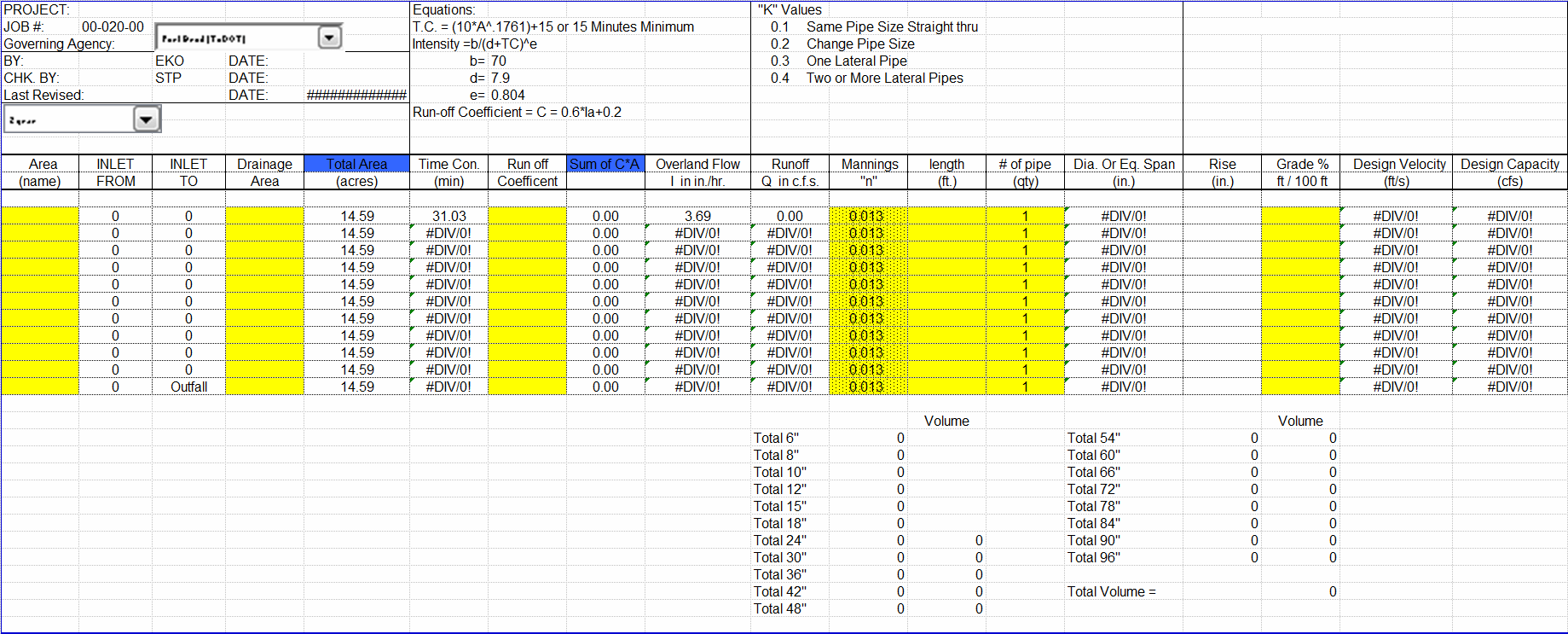Click the Governing Agency combo box text

tap(235, 38)
